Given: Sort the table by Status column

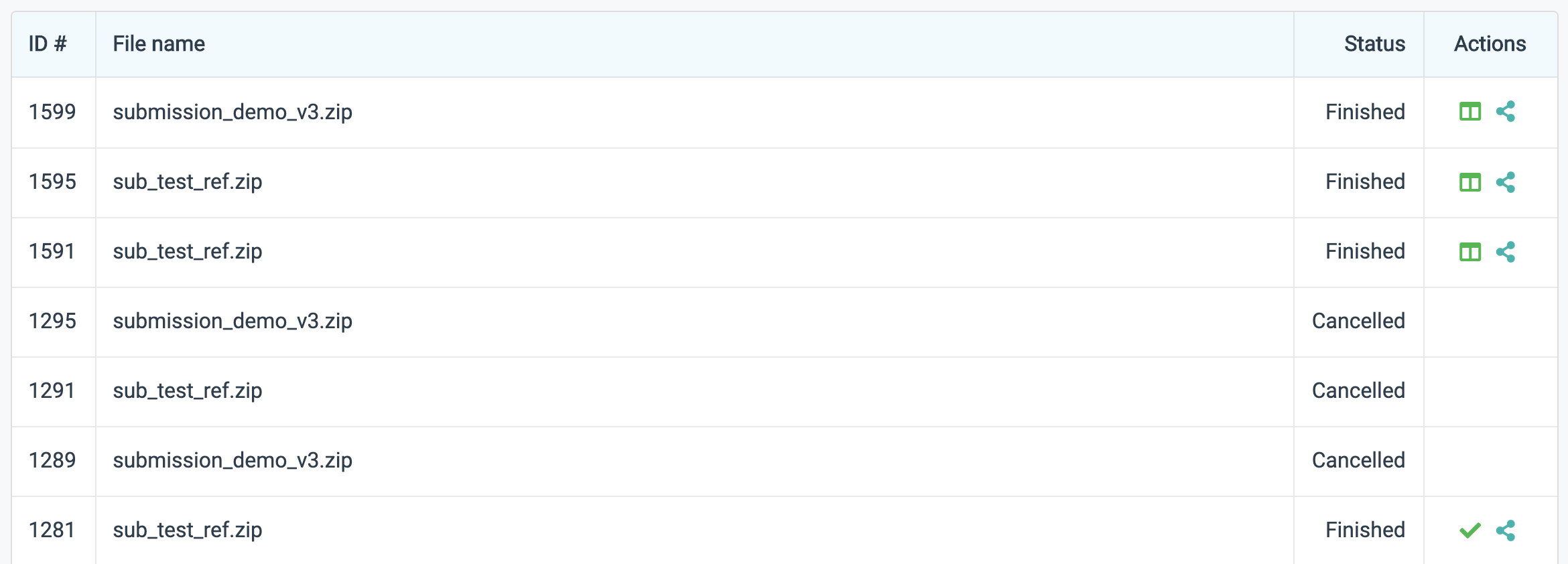Looking at the screenshot, I should [1374, 43].
